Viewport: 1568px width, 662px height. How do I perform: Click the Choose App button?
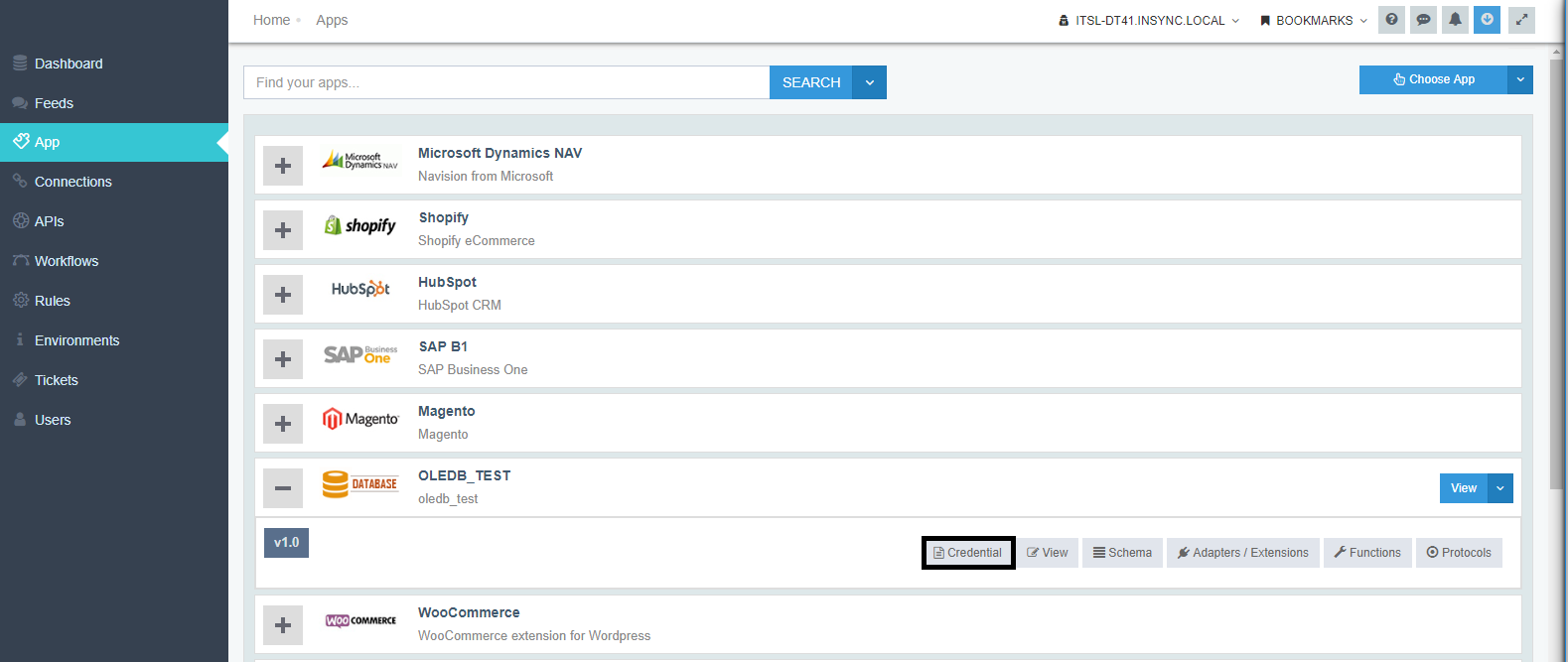(x=1433, y=79)
